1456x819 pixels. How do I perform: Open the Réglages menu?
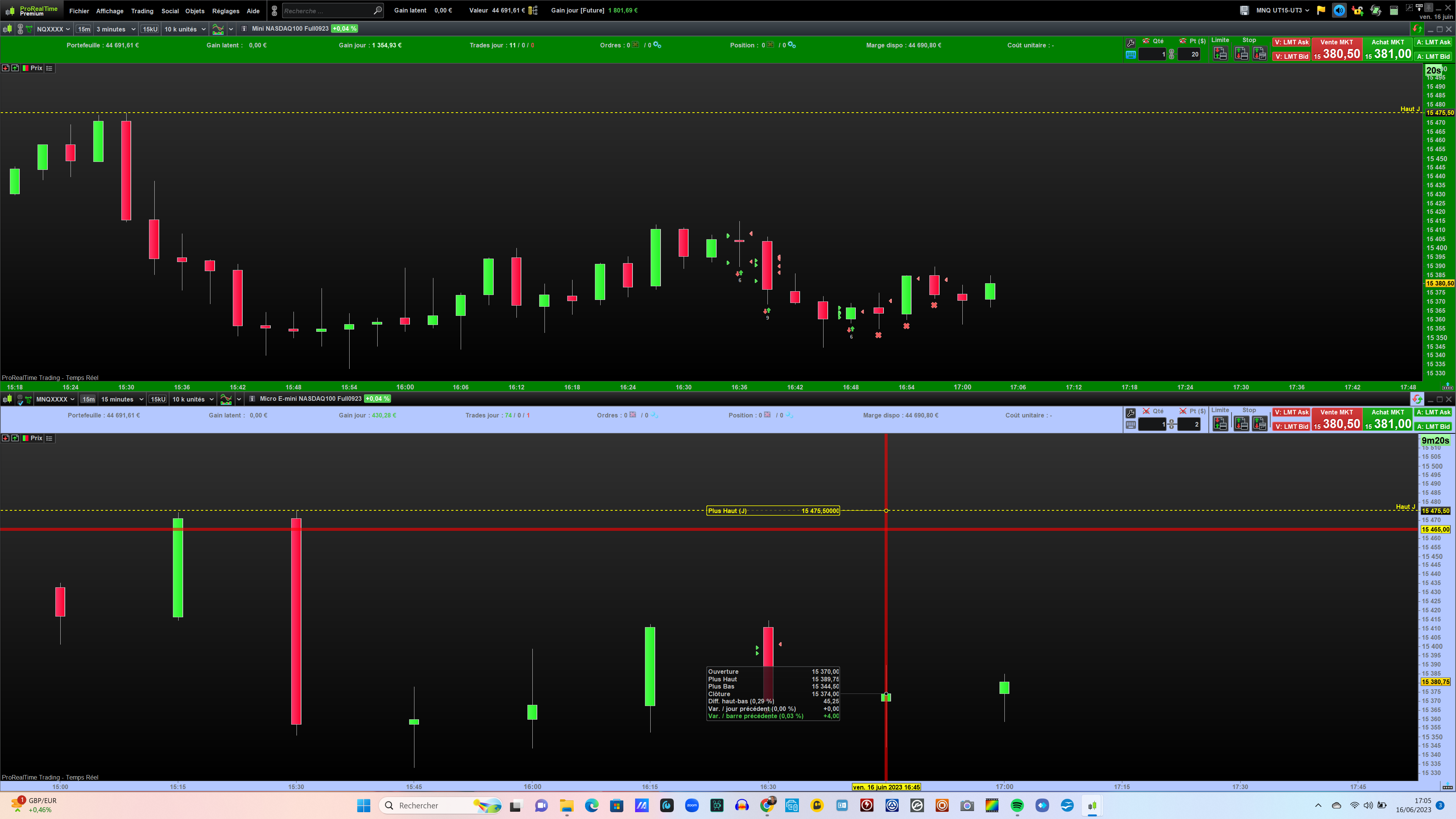pyautogui.click(x=226, y=11)
